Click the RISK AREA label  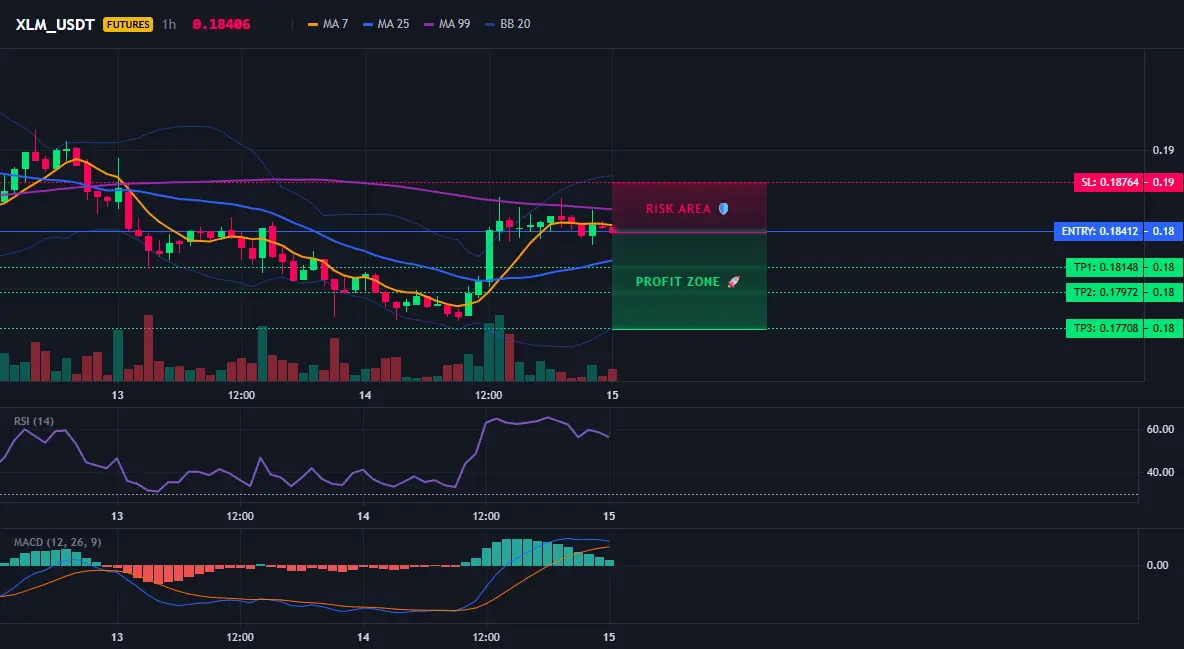pyautogui.click(x=678, y=209)
